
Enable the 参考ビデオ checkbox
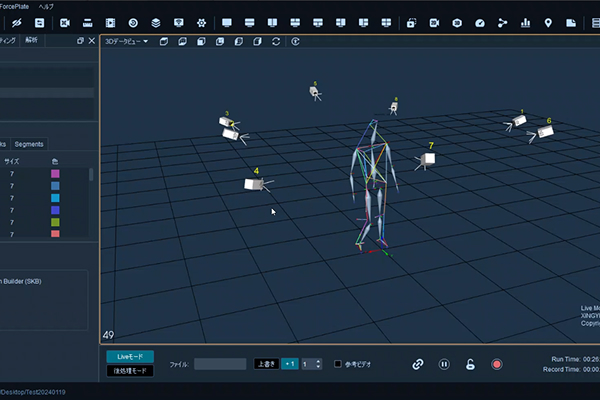tap(338, 364)
